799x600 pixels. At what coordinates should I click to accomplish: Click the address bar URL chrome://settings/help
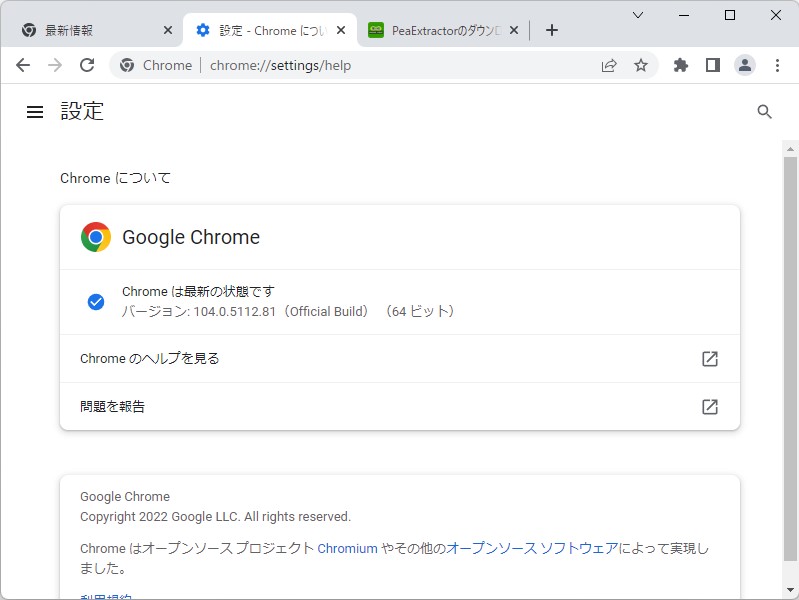pos(280,65)
